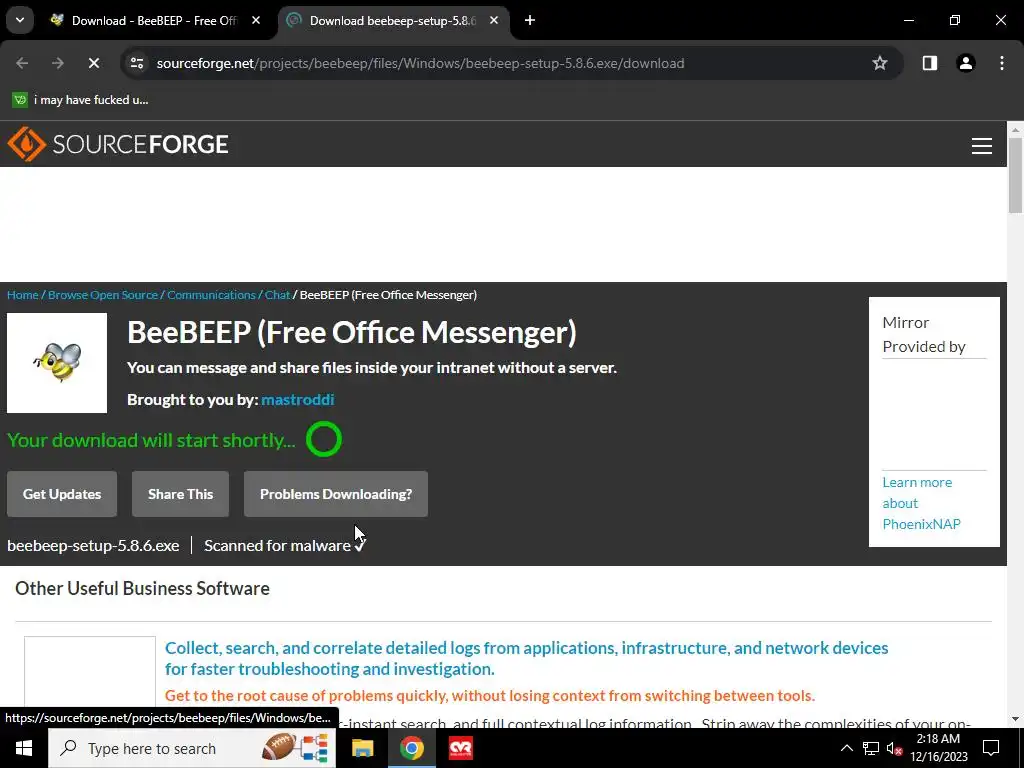
Task: Open the Chrome profile menu
Action: point(966,63)
